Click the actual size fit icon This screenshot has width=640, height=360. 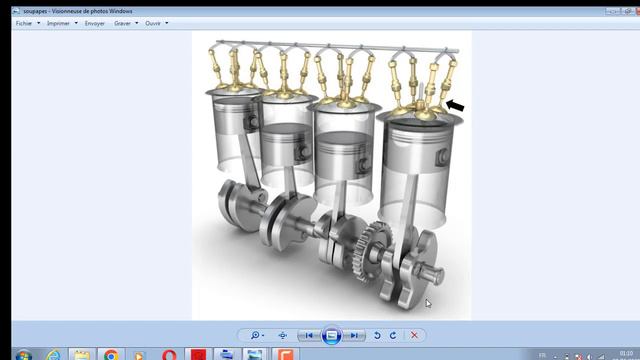(x=282, y=335)
